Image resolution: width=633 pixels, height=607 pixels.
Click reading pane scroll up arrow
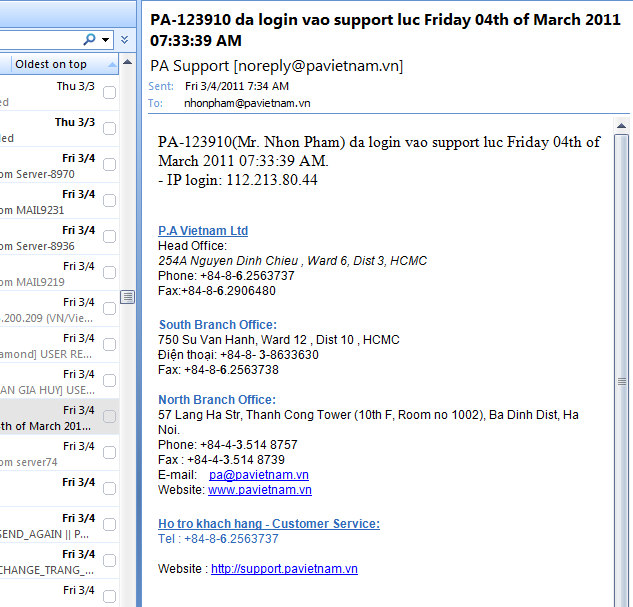point(622,126)
